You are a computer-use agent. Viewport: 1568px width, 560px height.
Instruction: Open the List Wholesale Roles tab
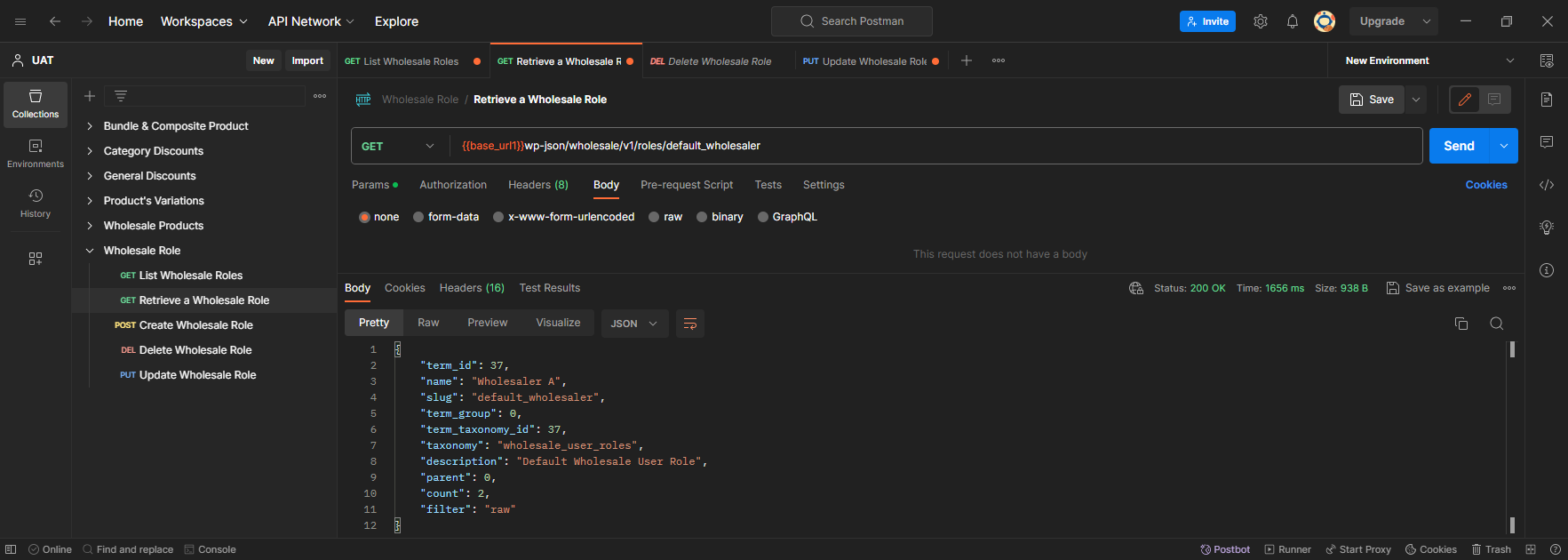(x=413, y=61)
